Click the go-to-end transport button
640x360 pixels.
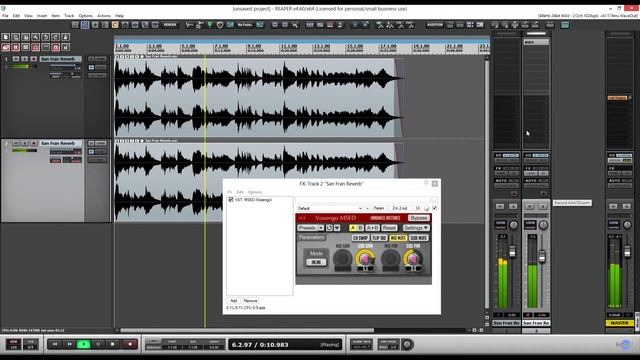coord(69,344)
